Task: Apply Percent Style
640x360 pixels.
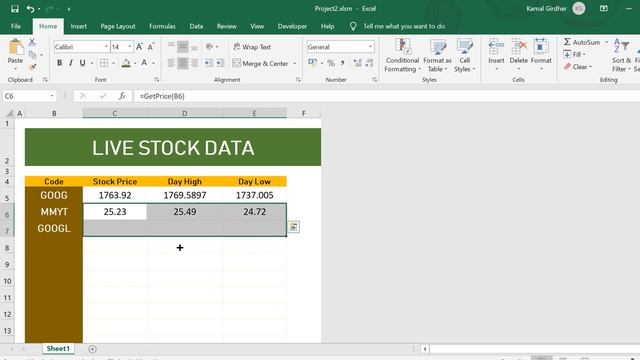Action: coord(331,63)
